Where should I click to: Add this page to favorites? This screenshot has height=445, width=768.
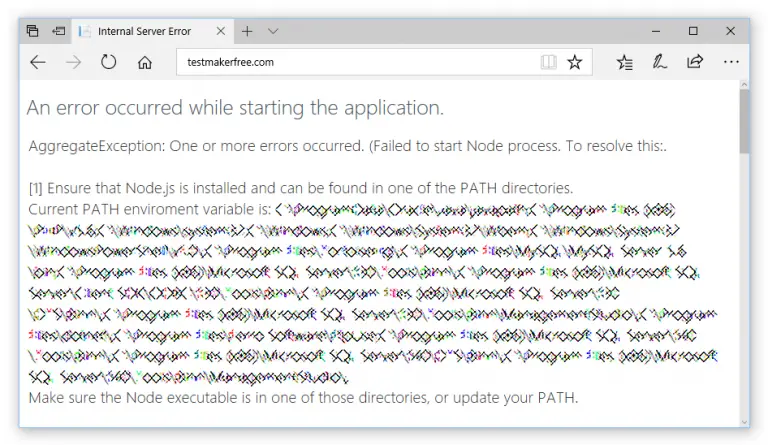tap(575, 62)
